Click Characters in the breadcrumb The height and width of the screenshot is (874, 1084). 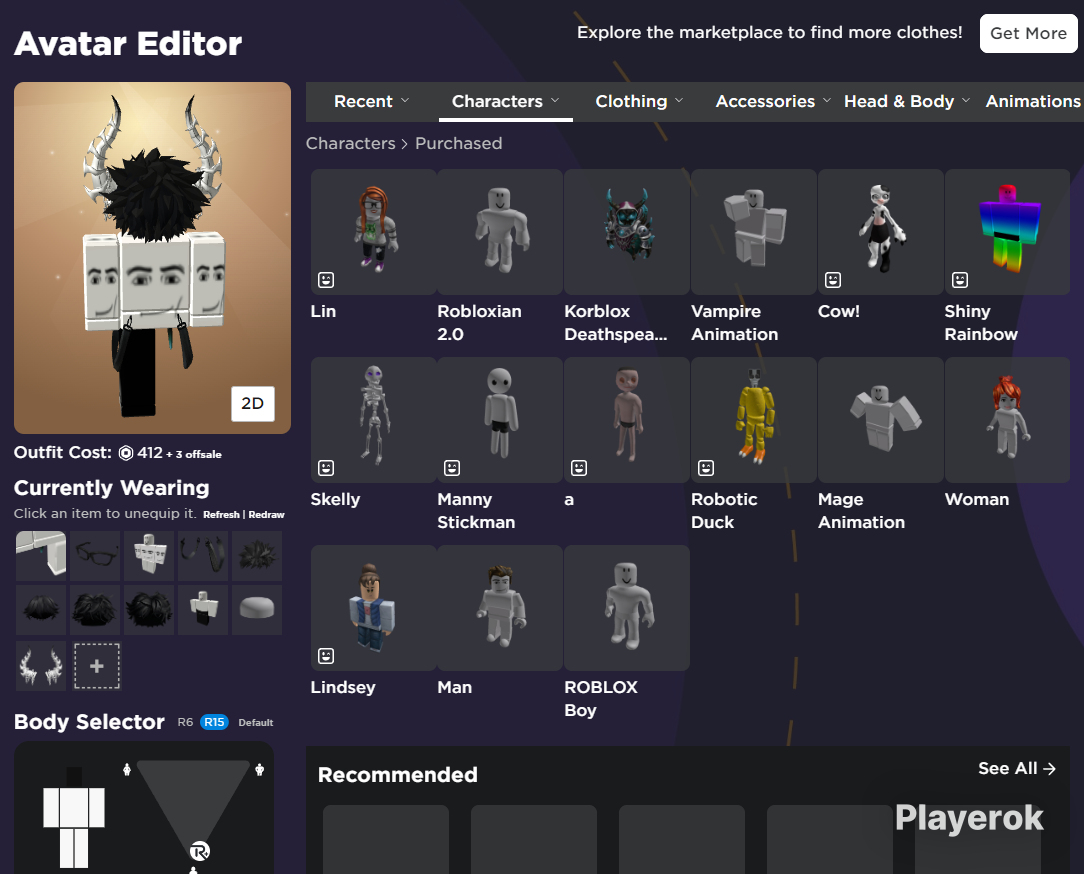pos(351,143)
